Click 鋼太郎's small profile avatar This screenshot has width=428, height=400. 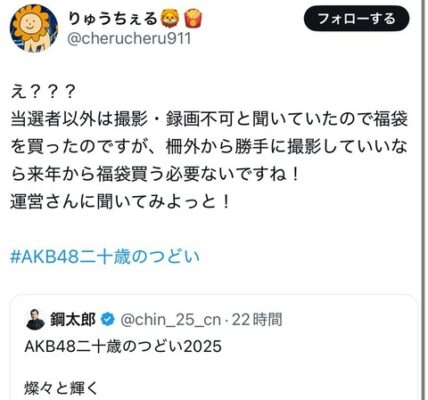pos(35,319)
